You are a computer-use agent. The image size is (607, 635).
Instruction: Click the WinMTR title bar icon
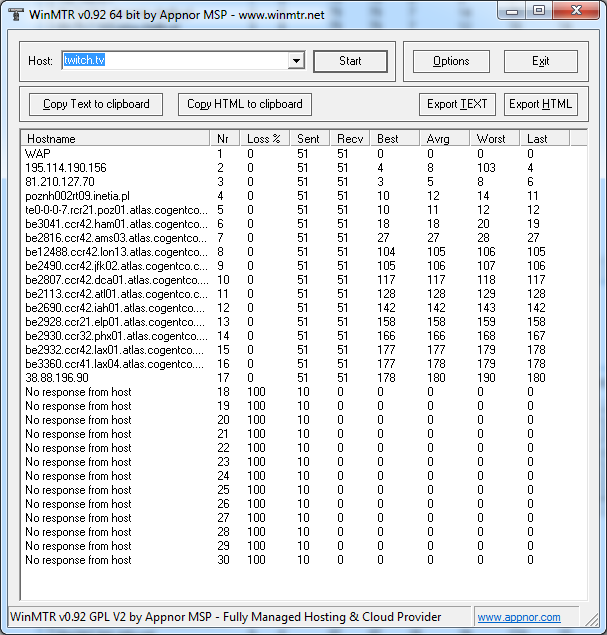[x=13, y=12]
